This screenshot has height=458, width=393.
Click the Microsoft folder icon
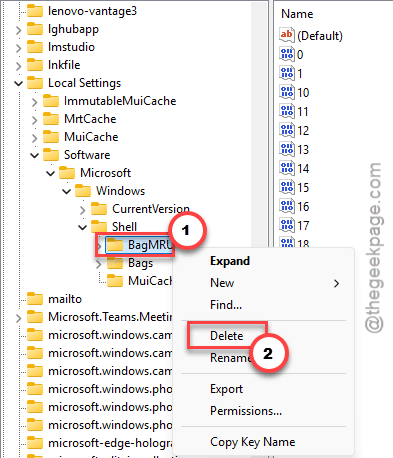67,173
